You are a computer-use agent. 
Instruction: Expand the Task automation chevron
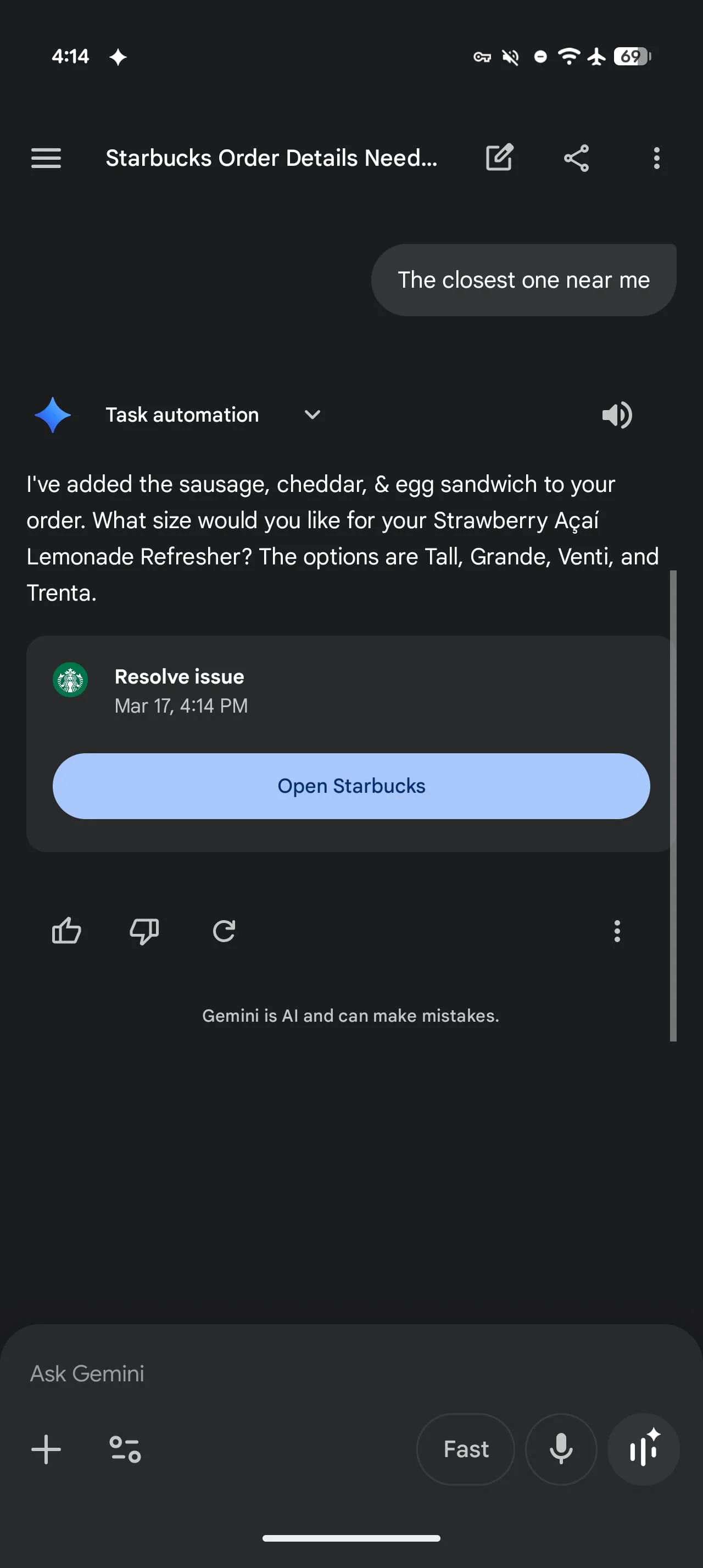(x=313, y=415)
